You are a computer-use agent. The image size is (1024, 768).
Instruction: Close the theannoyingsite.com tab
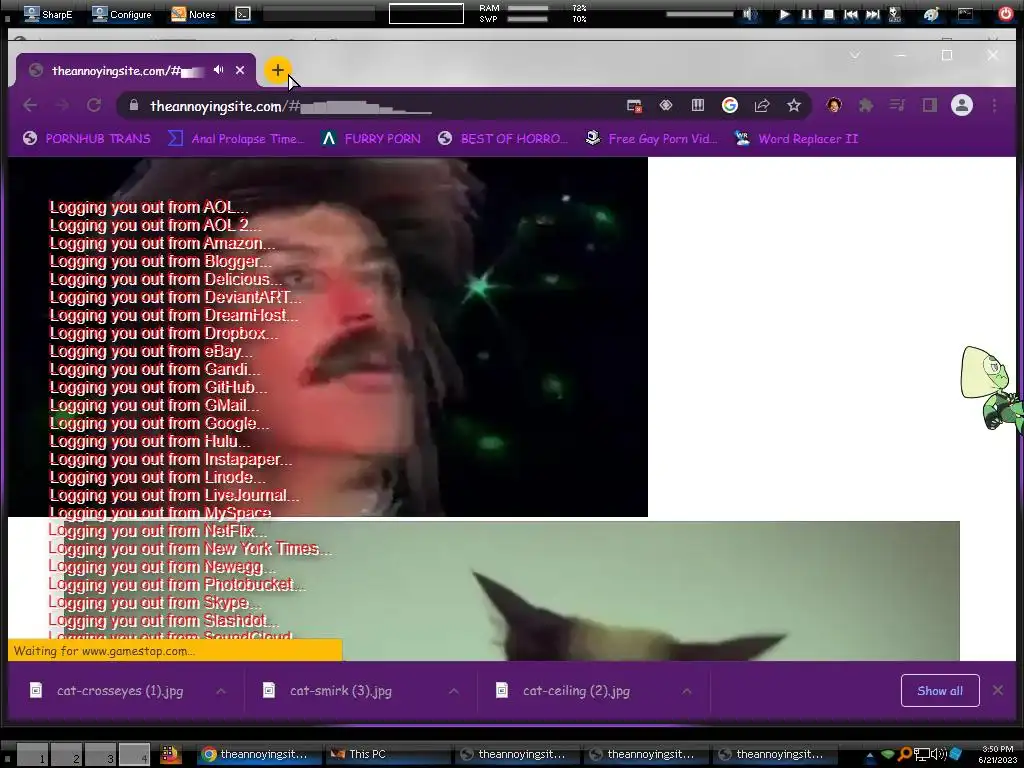[240, 70]
